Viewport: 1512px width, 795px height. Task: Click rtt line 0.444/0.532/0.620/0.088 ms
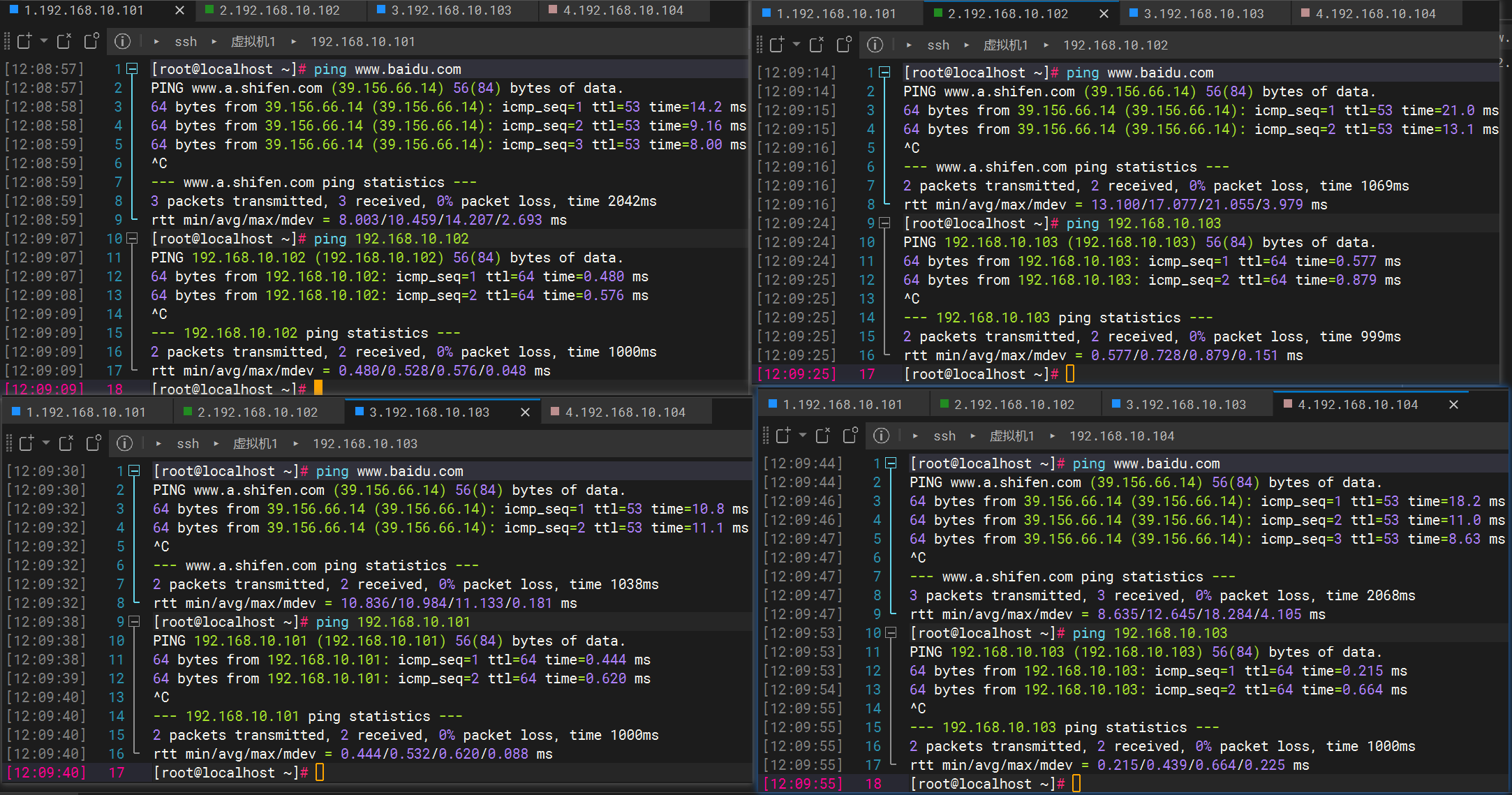point(353,754)
